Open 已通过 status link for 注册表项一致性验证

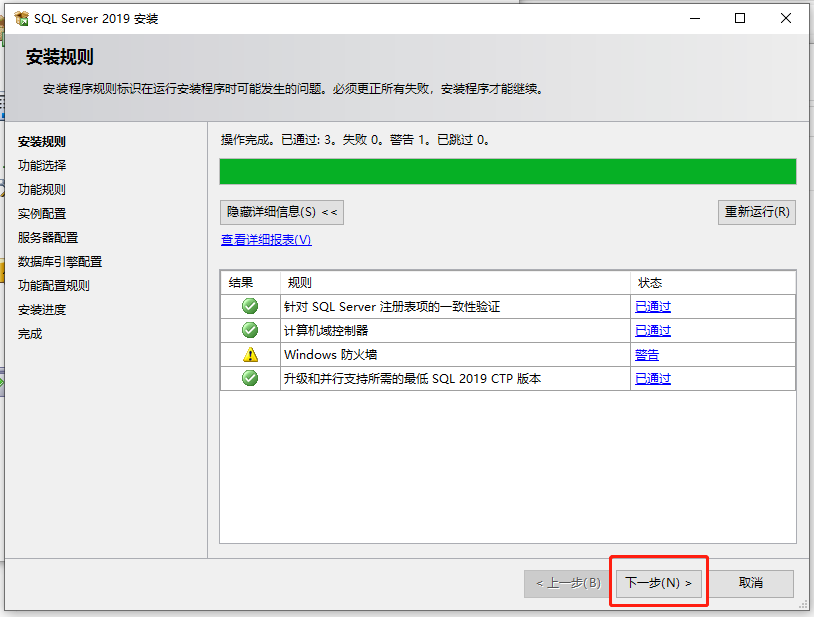653,307
